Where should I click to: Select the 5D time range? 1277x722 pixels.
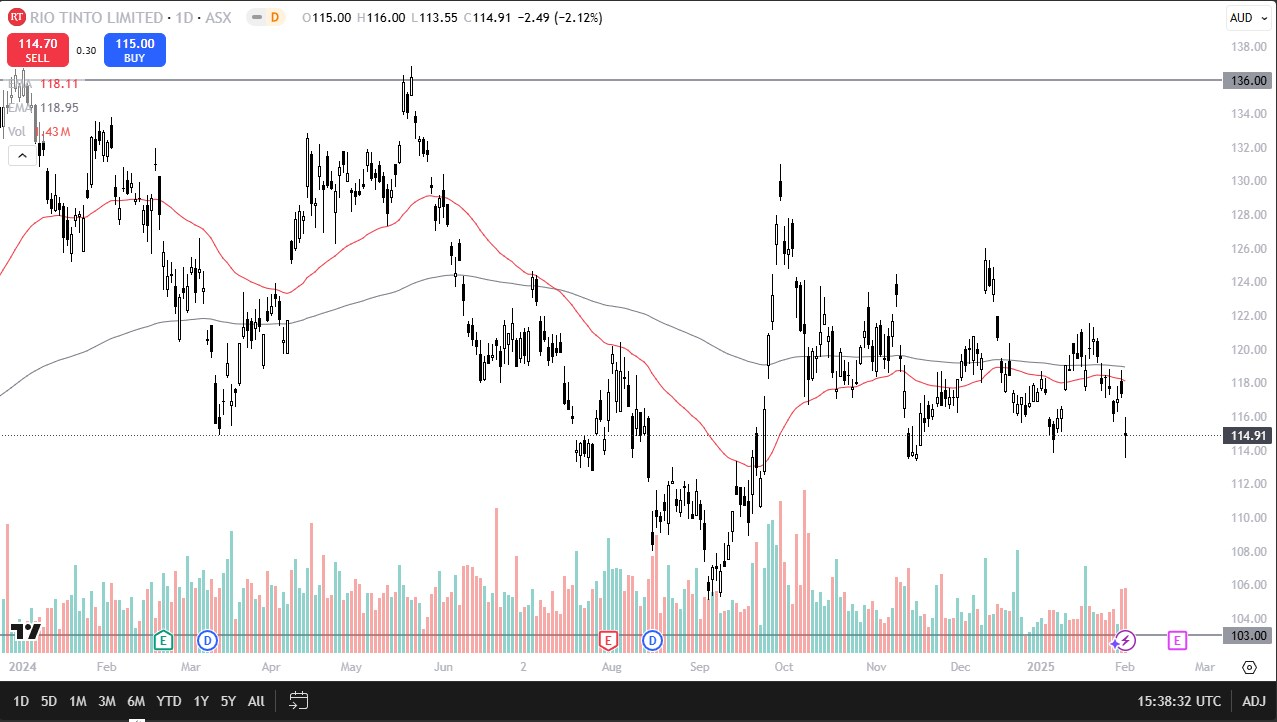[49, 701]
